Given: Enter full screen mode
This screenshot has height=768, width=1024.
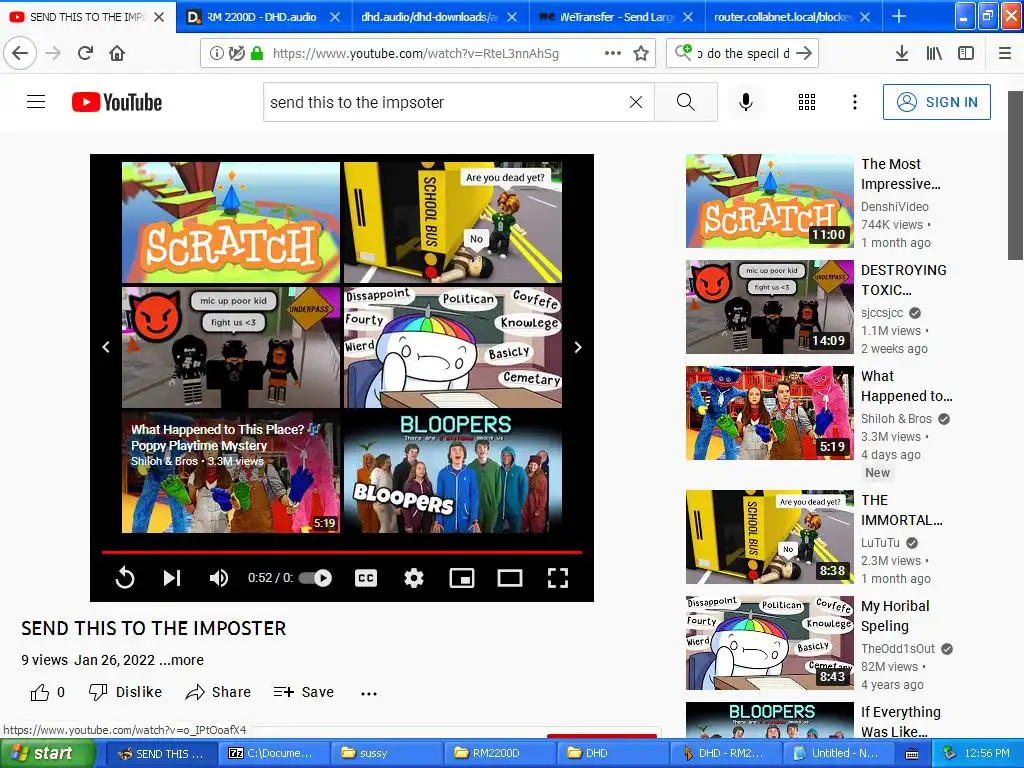Looking at the screenshot, I should pos(558,578).
